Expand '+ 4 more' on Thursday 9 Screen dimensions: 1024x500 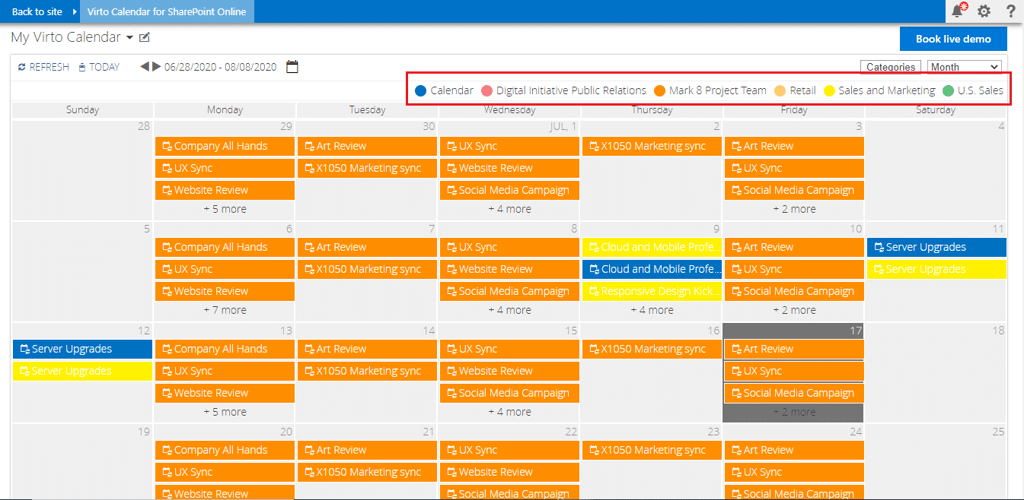click(652, 311)
